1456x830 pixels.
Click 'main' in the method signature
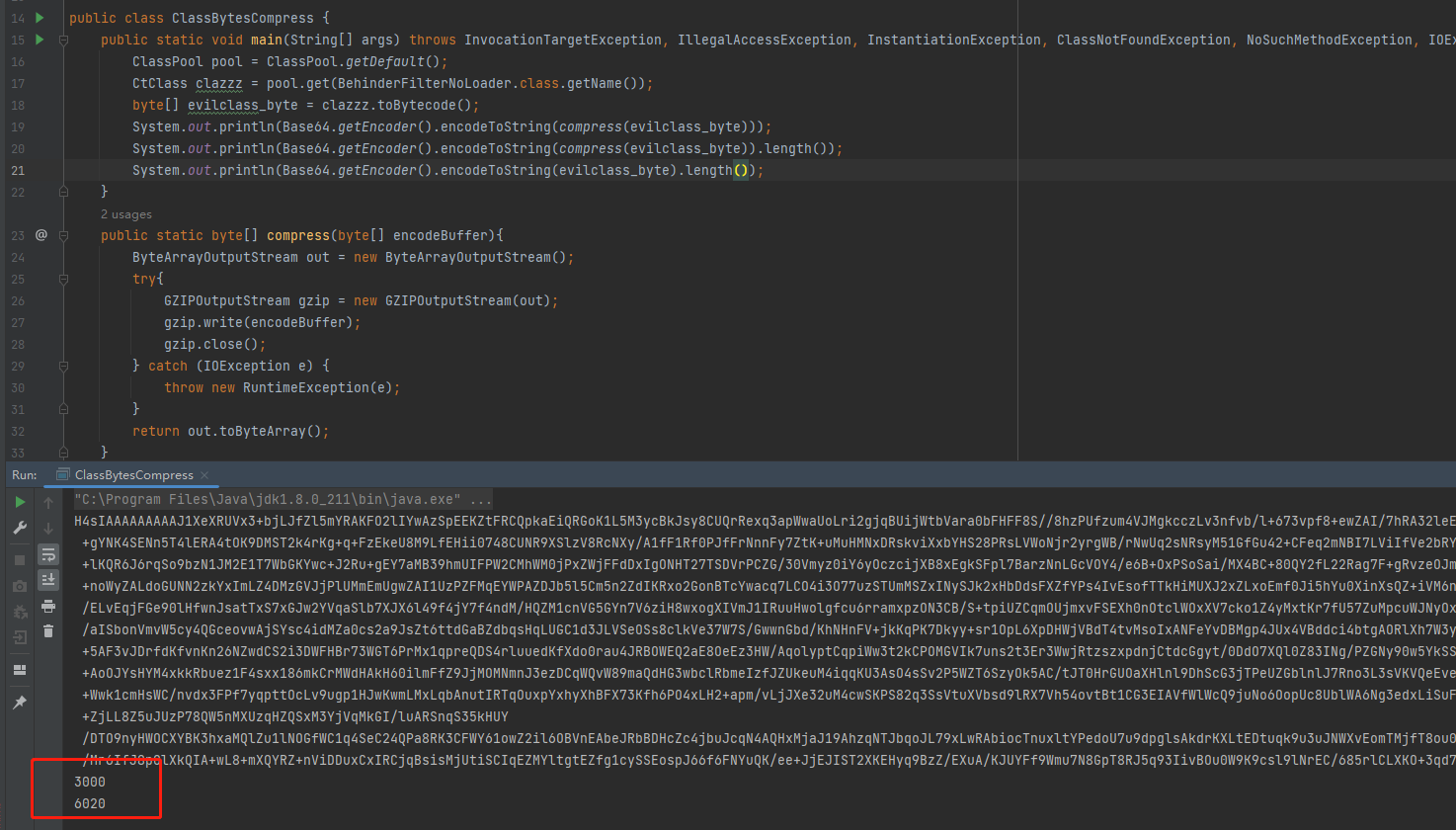click(x=267, y=40)
